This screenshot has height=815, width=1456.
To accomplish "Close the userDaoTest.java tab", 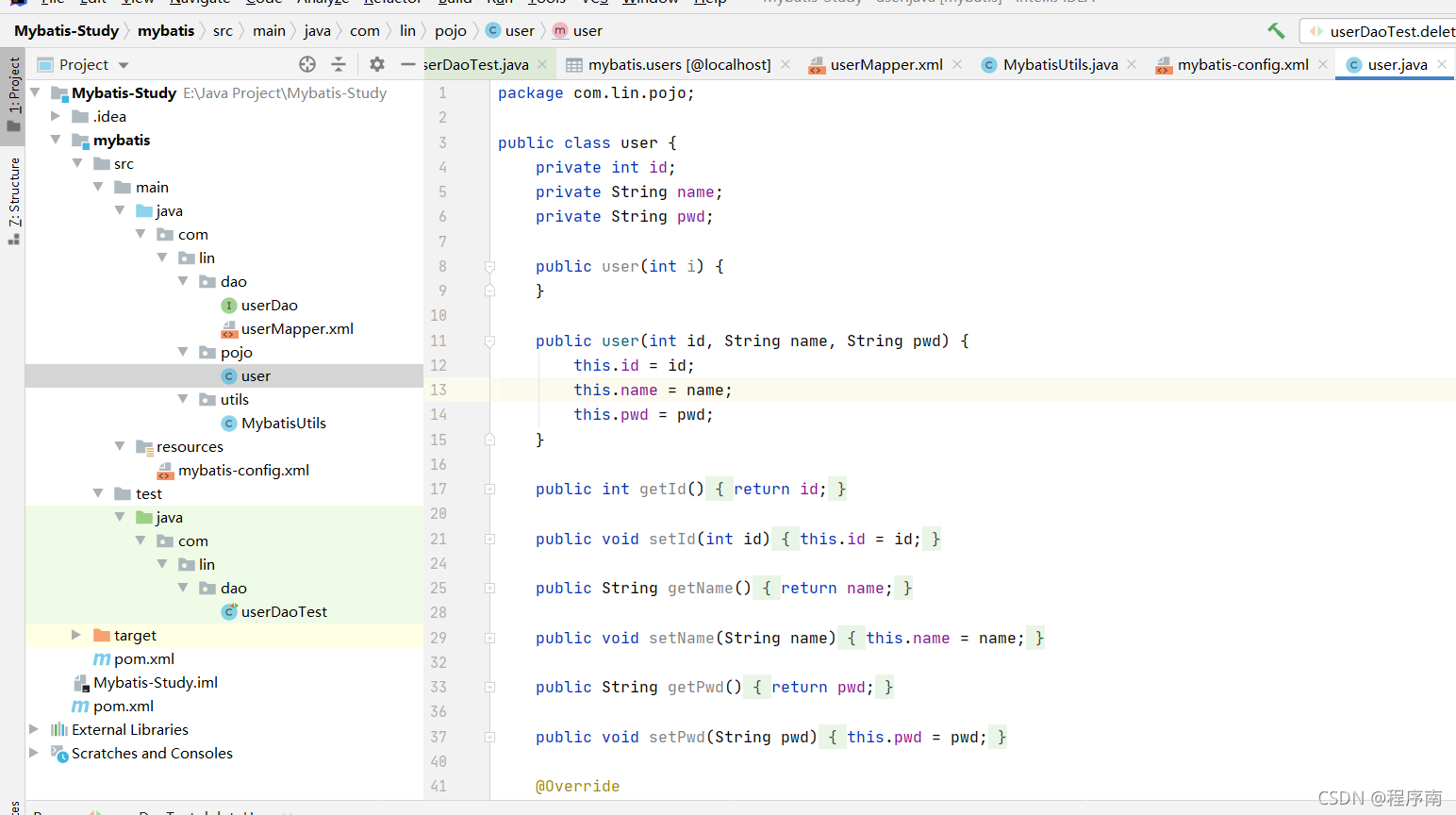I will 542,64.
